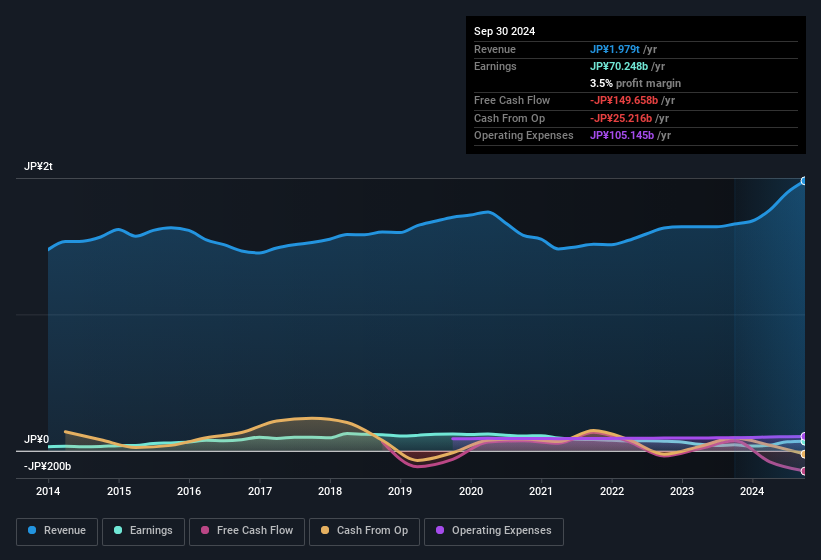Click the -JP¥149.658b free cash flow value
Viewport: 821px width, 560px height.
pos(624,100)
